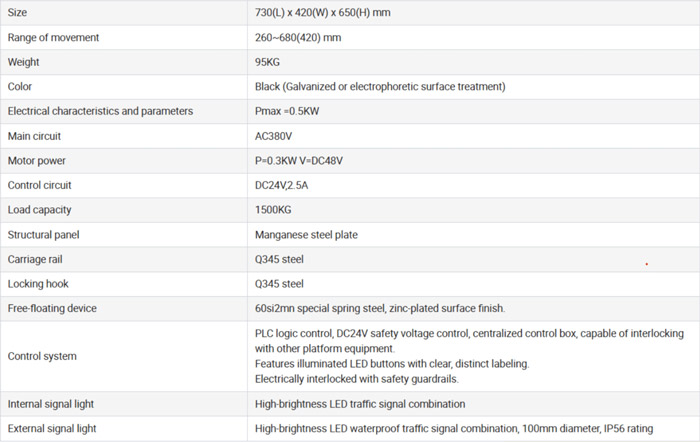Click the Color row label
Screen dimensions: 700x442
pos(20,87)
